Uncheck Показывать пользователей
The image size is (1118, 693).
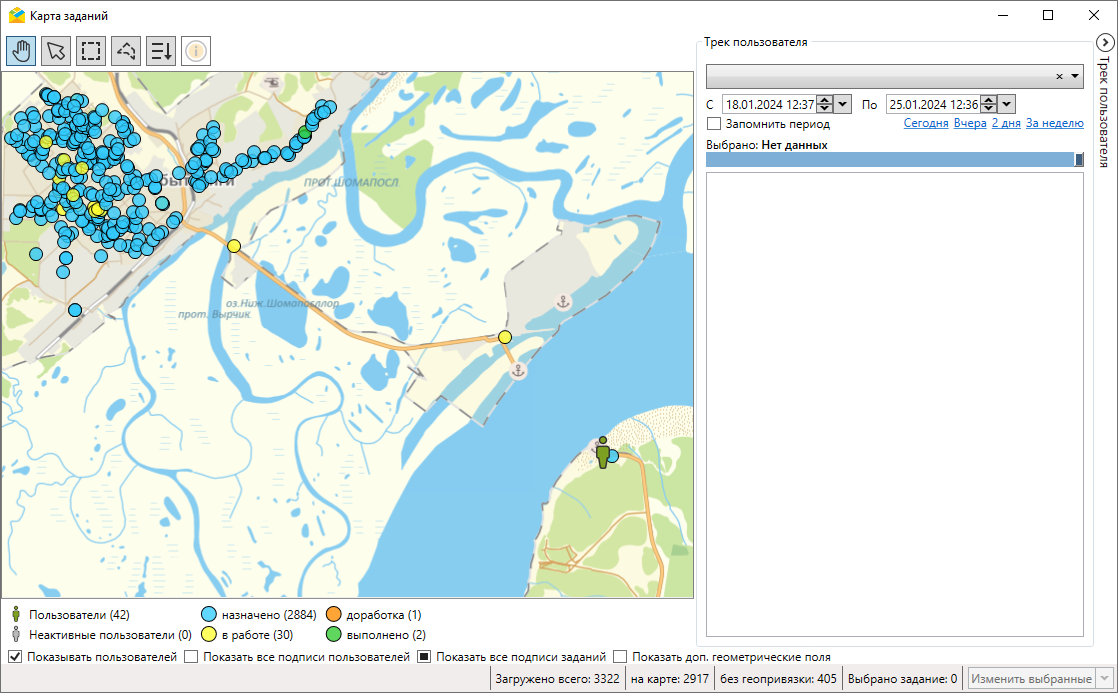click(15, 657)
